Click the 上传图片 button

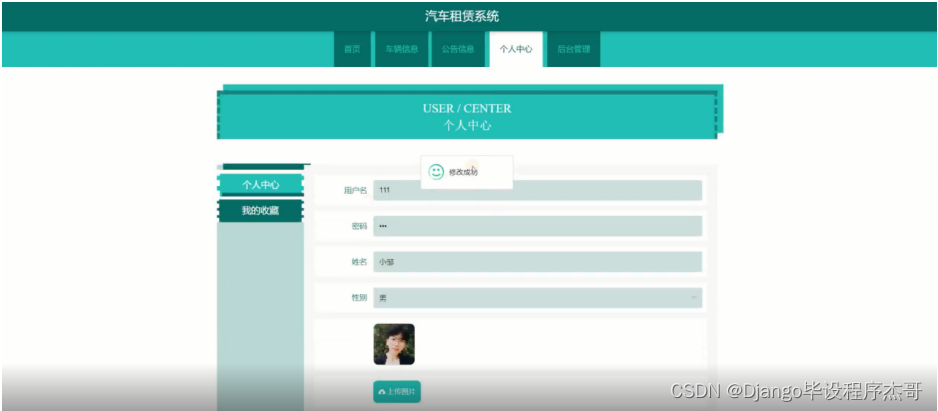tap(397, 392)
